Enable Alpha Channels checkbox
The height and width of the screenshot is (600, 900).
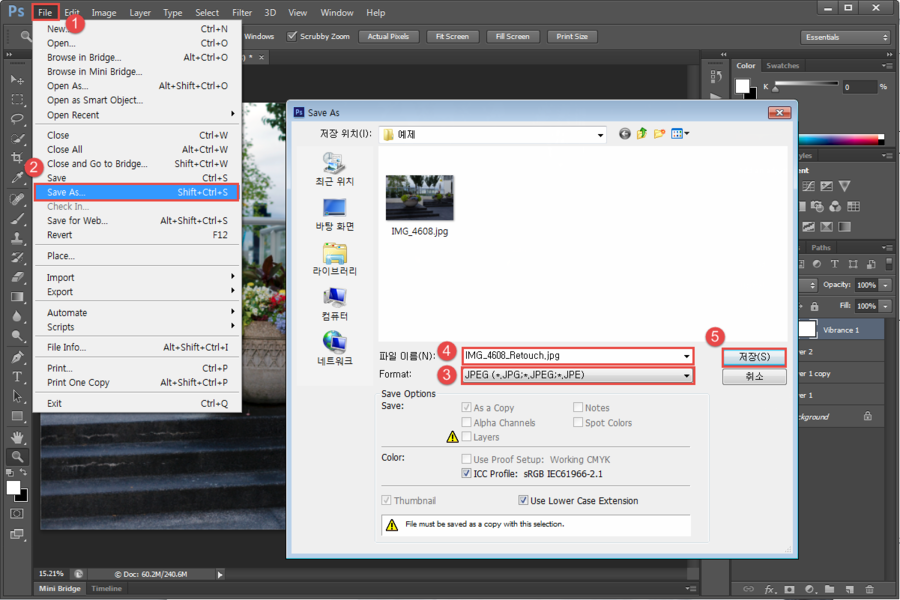[466, 423]
